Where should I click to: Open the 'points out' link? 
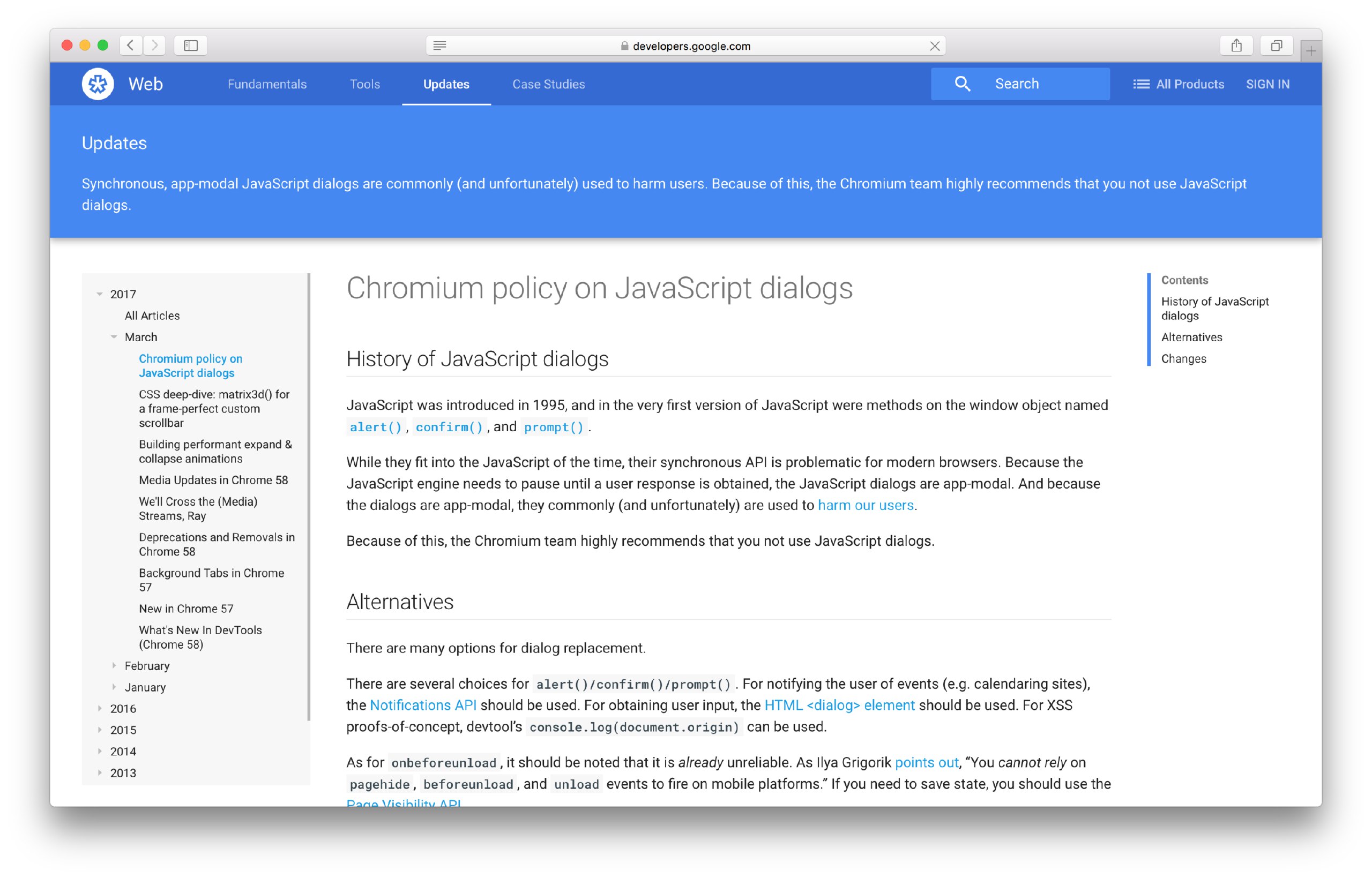tap(927, 762)
